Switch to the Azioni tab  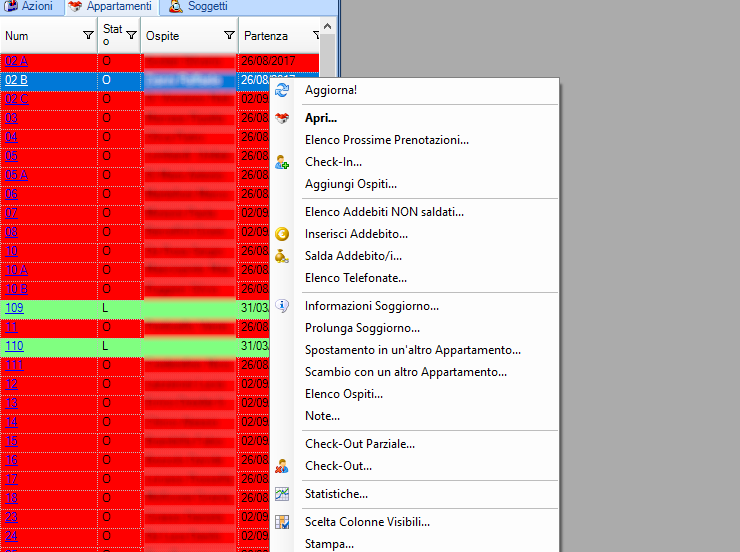coord(30,7)
